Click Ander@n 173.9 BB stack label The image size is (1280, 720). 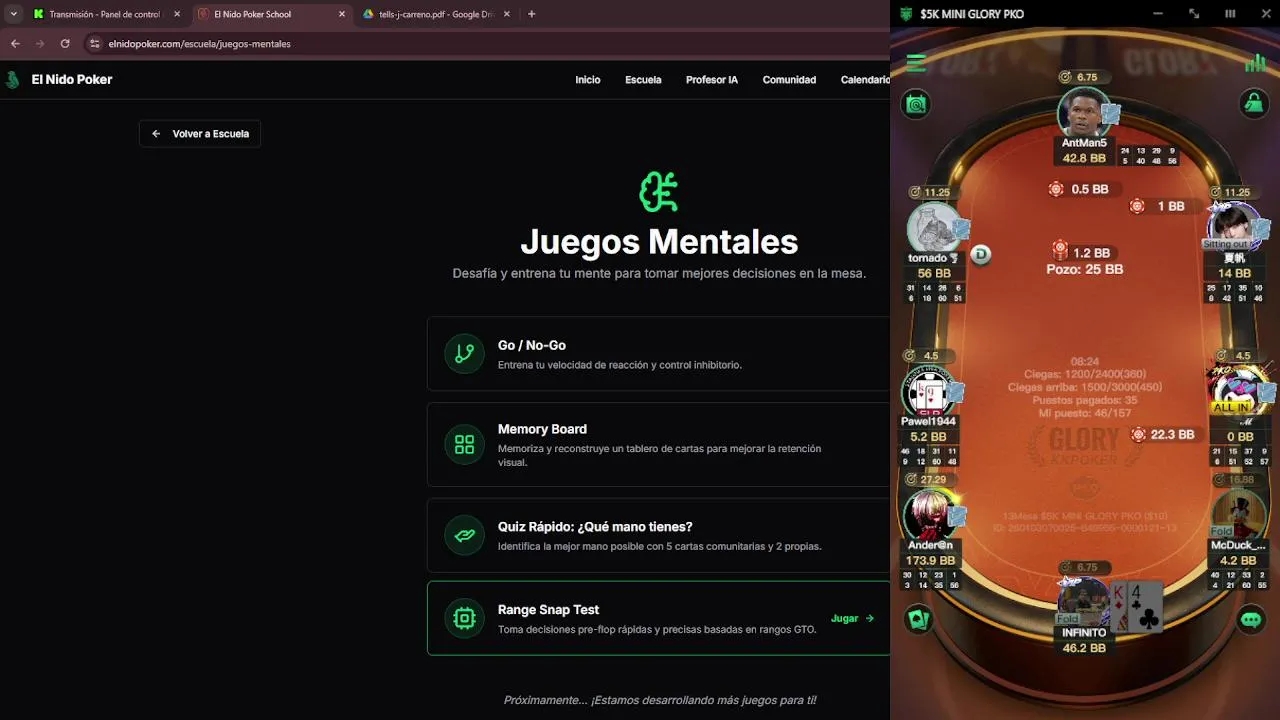click(x=931, y=561)
